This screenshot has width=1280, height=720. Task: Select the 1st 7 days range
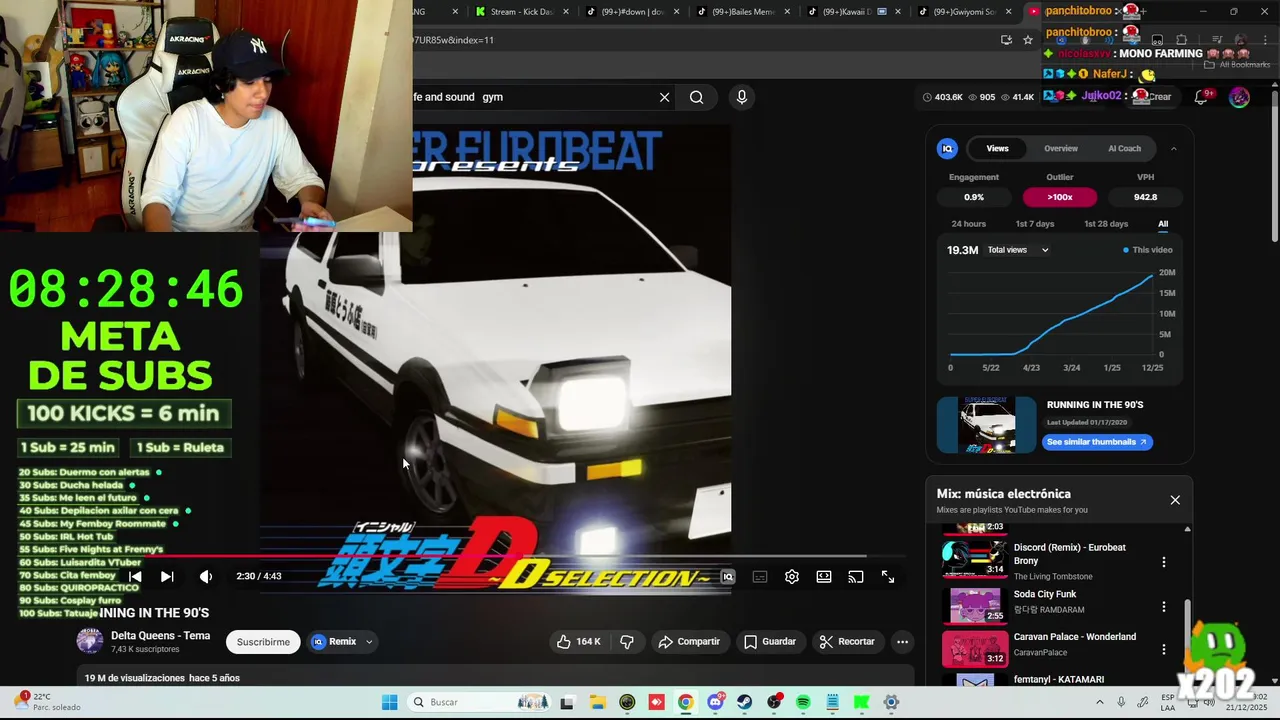coord(1035,224)
